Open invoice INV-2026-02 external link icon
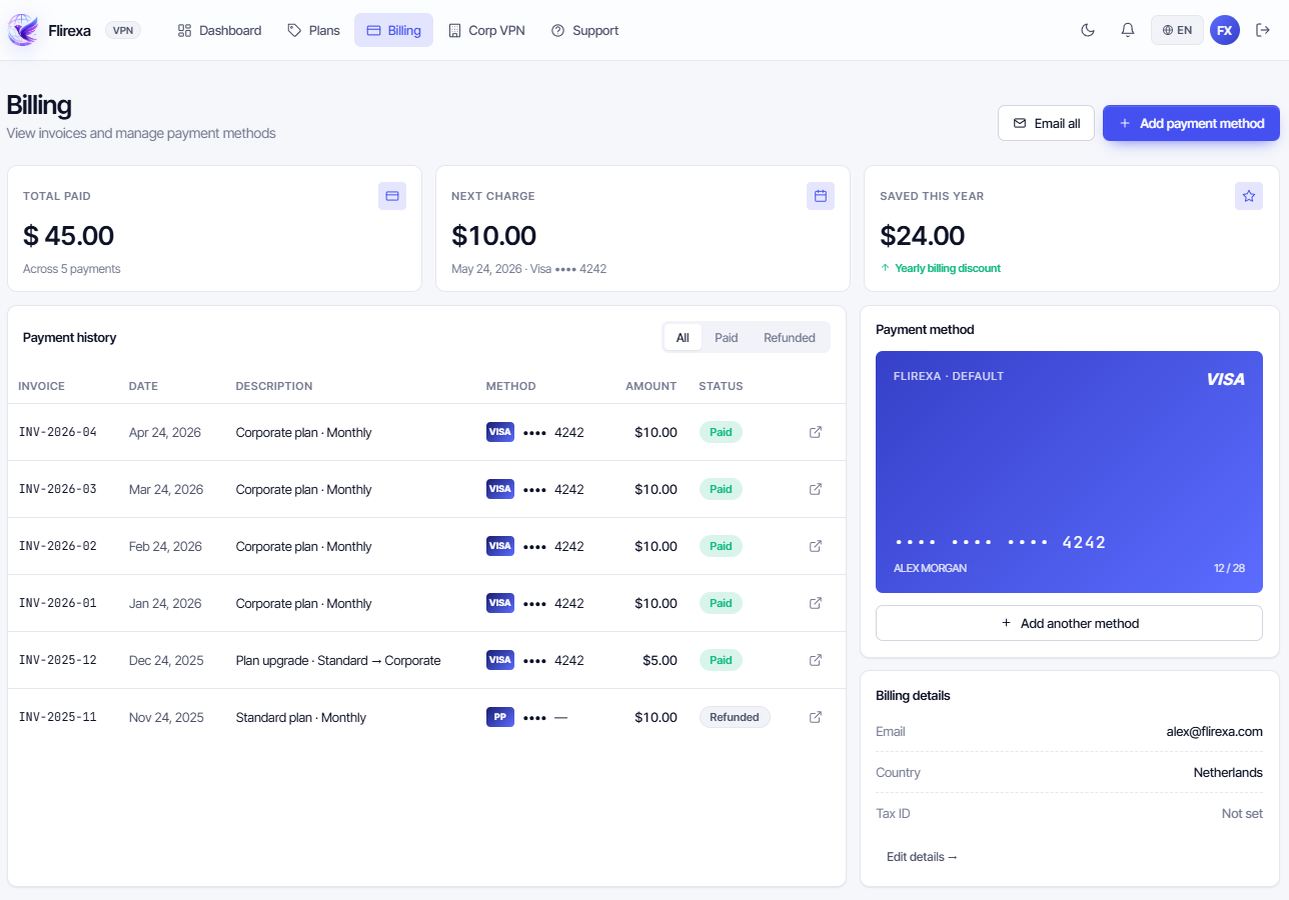This screenshot has width=1289, height=900. tap(815, 546)
